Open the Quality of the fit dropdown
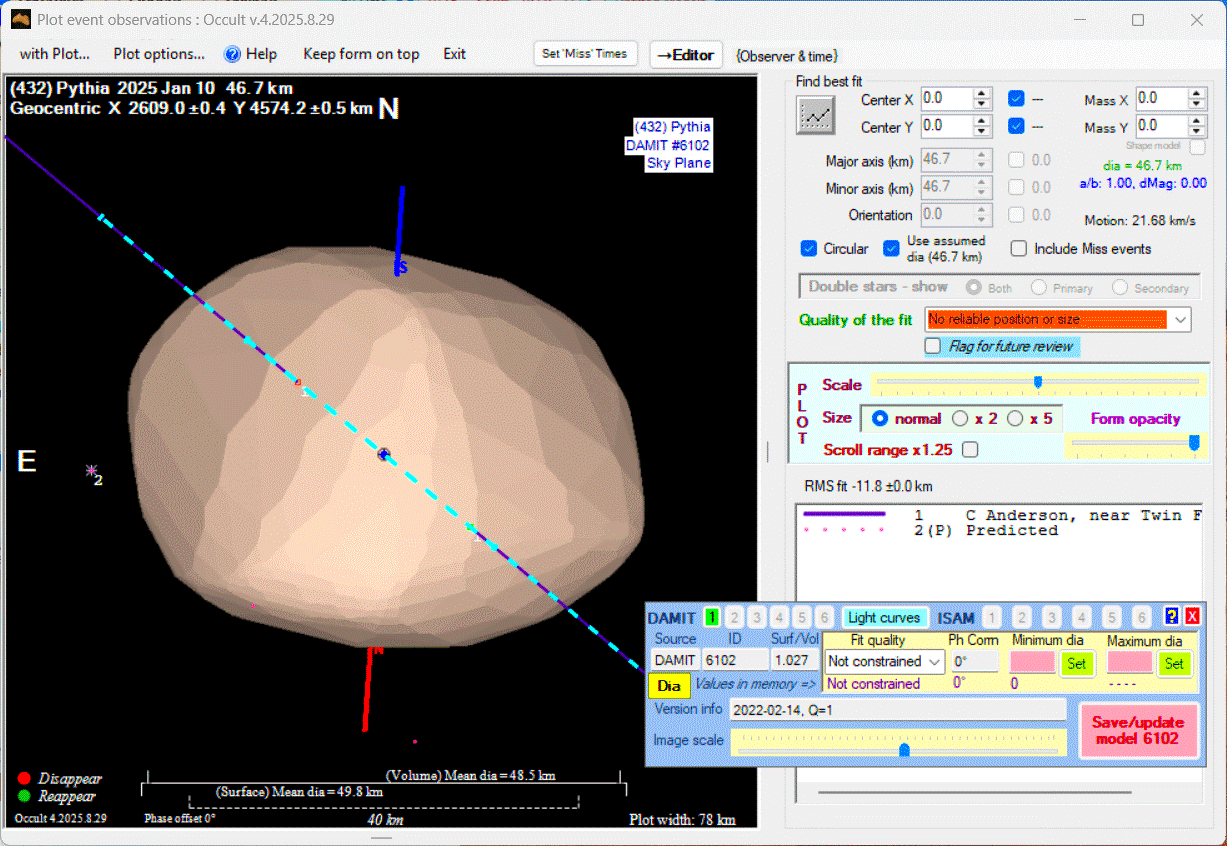This screenshot has width=1227, height=846. coord(1180,319)
